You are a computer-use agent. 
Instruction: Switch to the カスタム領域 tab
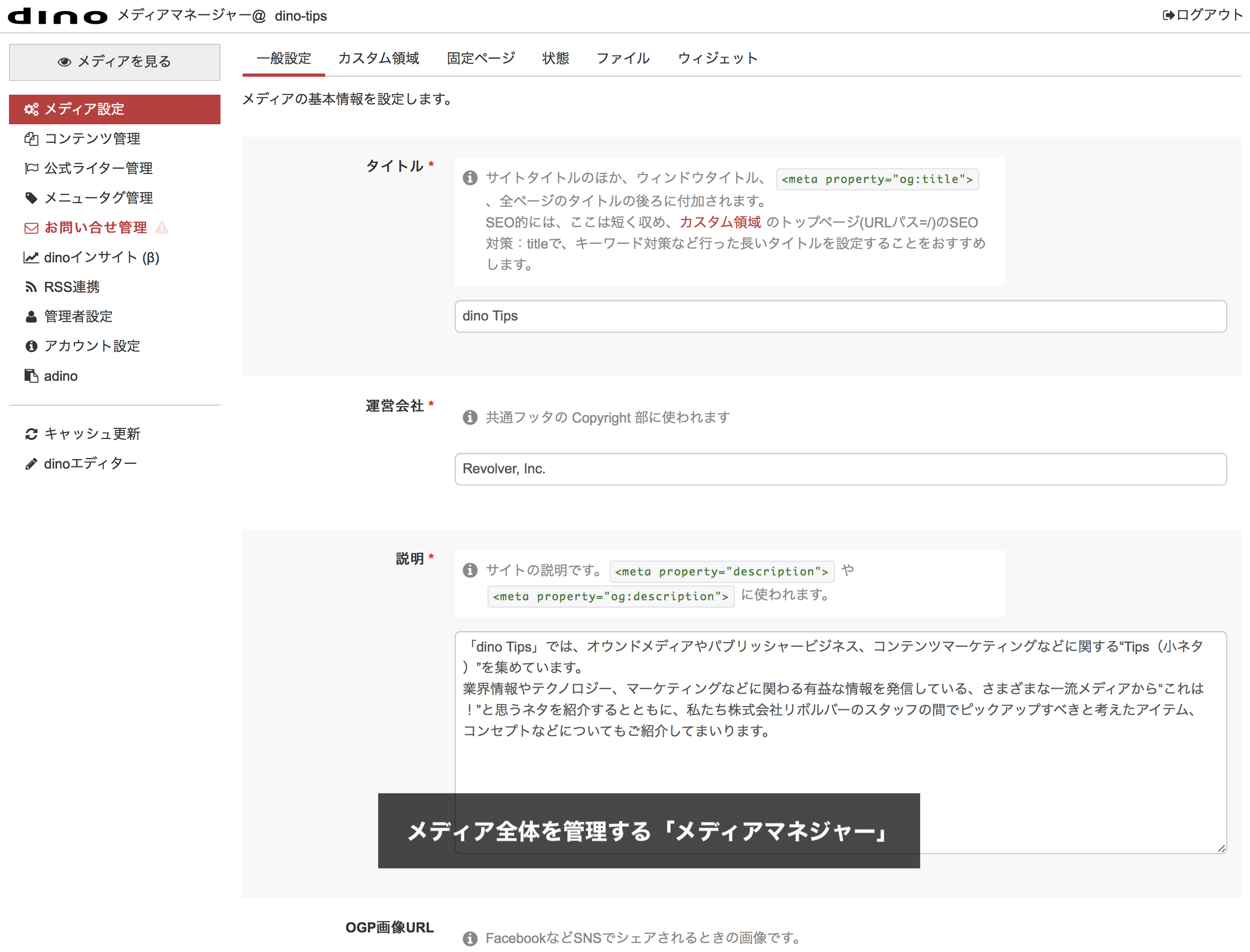[x=379, y=58]
